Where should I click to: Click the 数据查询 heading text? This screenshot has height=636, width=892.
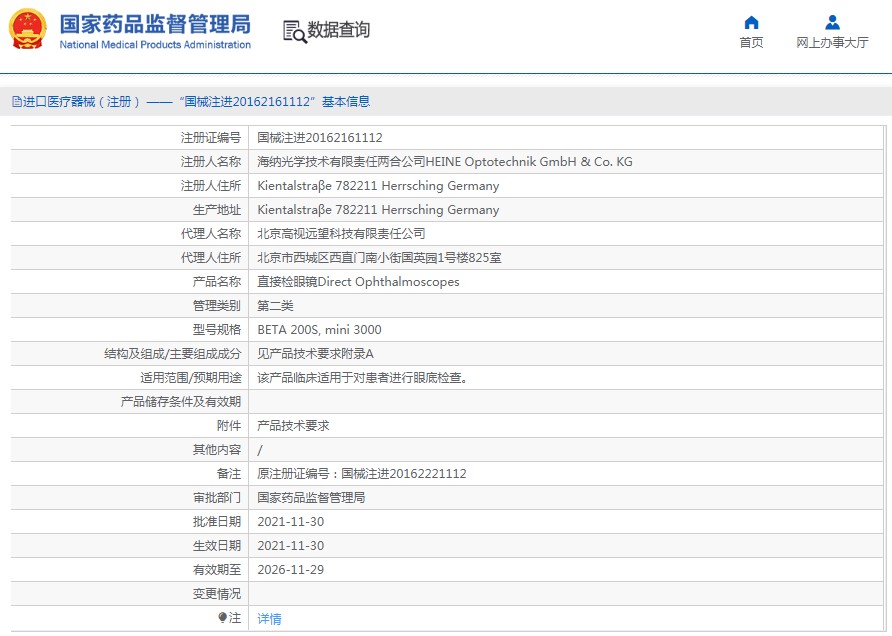tap(338, 30)
